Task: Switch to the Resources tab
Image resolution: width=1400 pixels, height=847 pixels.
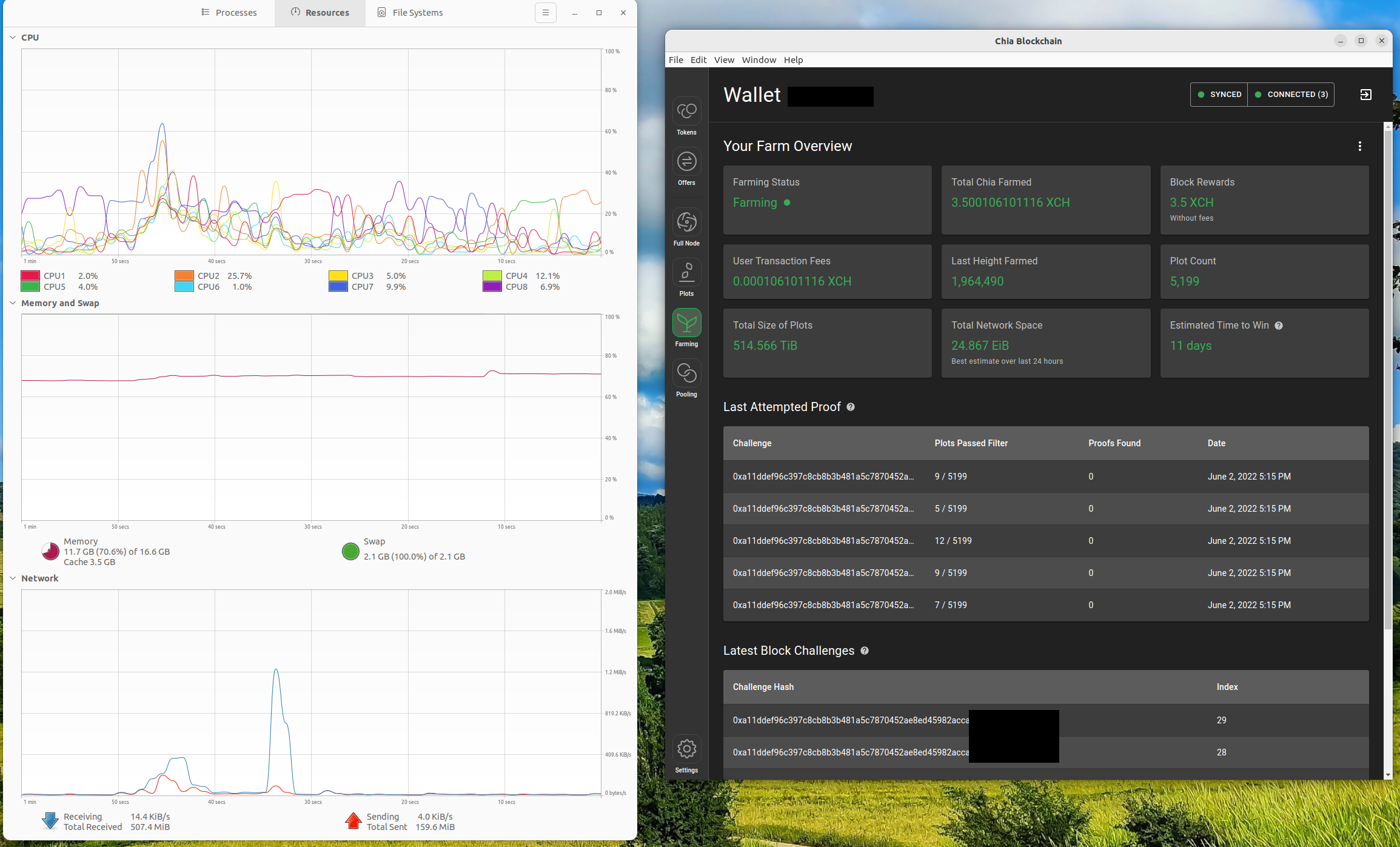Action: [320, 13]
